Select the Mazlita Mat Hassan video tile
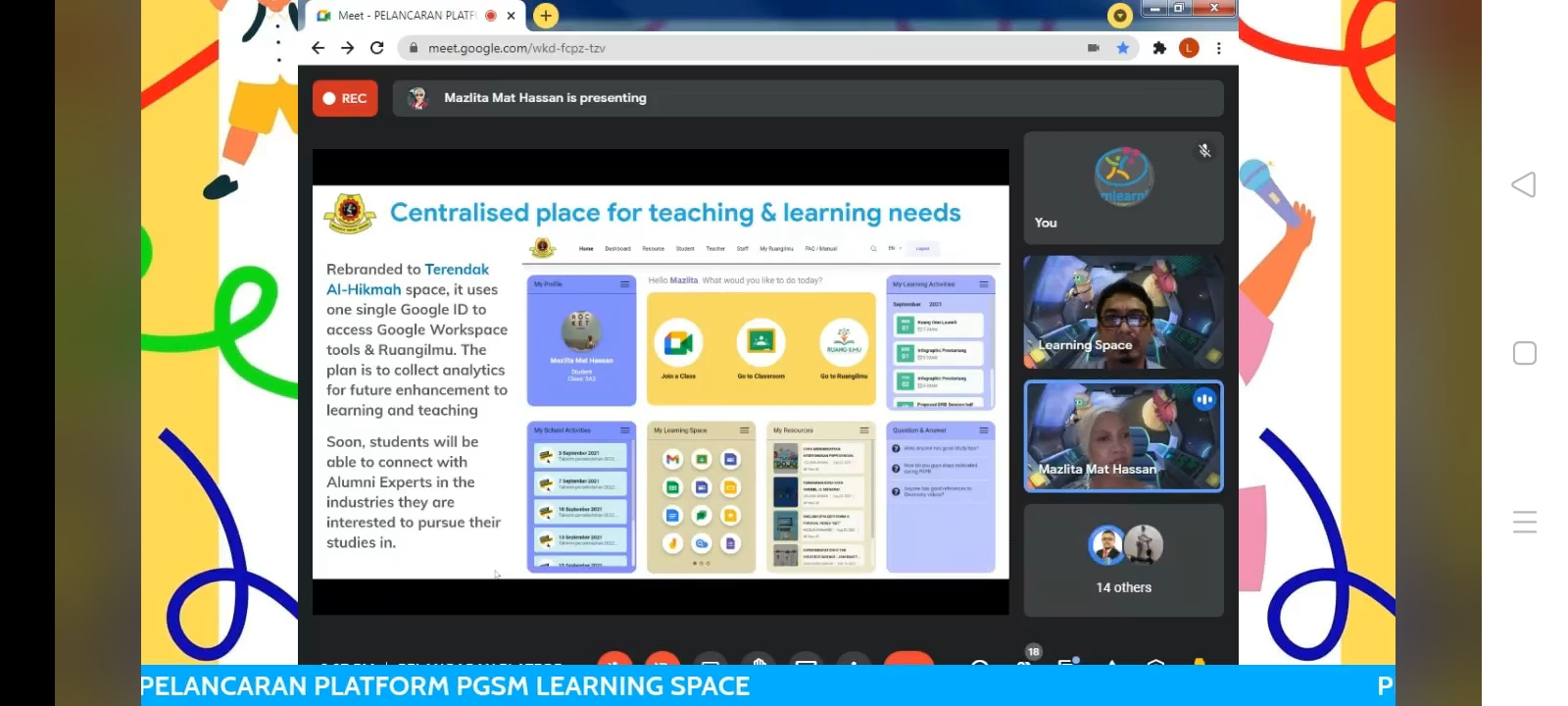The image size is (1568, 706). [1123, 436]
